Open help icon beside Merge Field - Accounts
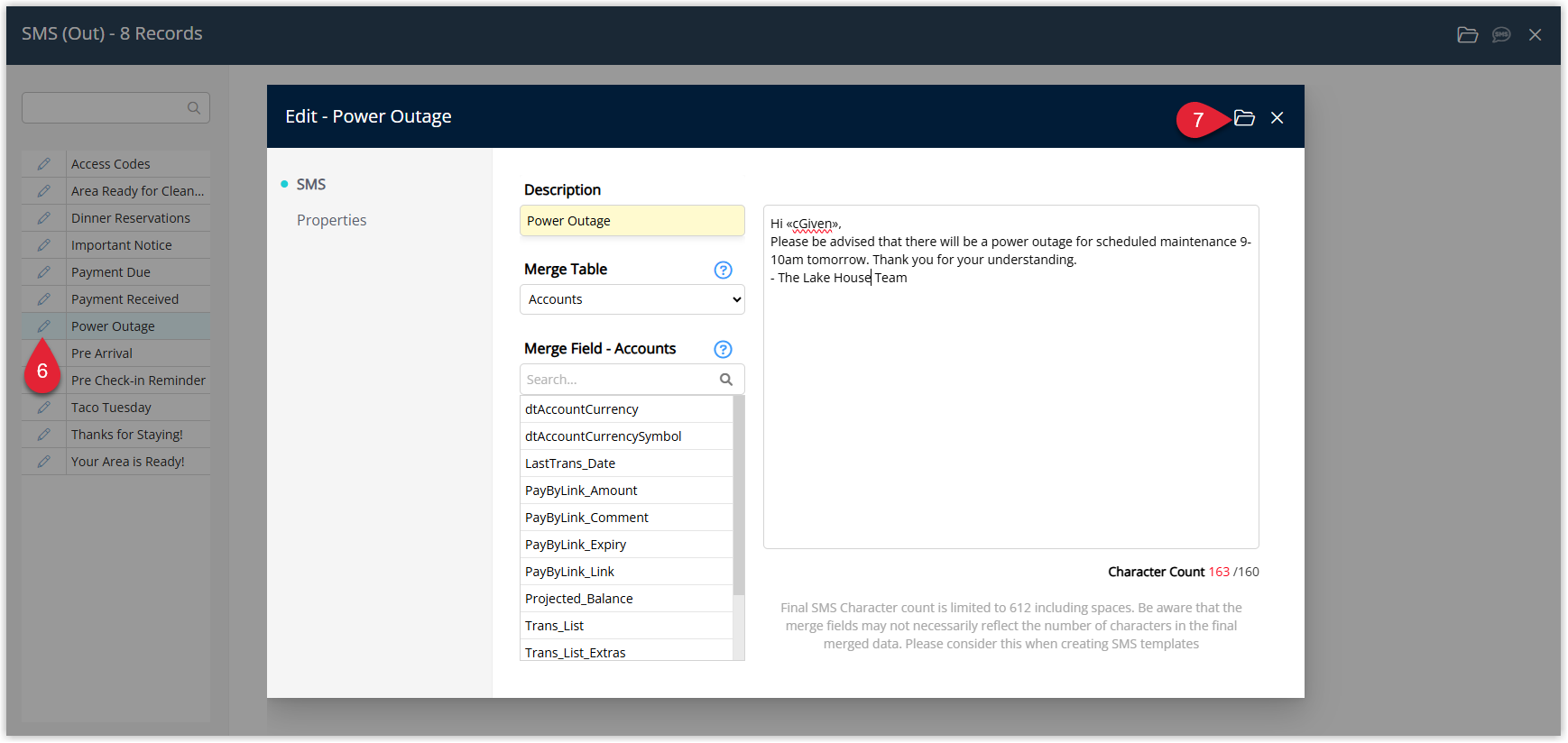 click(723, 349)
